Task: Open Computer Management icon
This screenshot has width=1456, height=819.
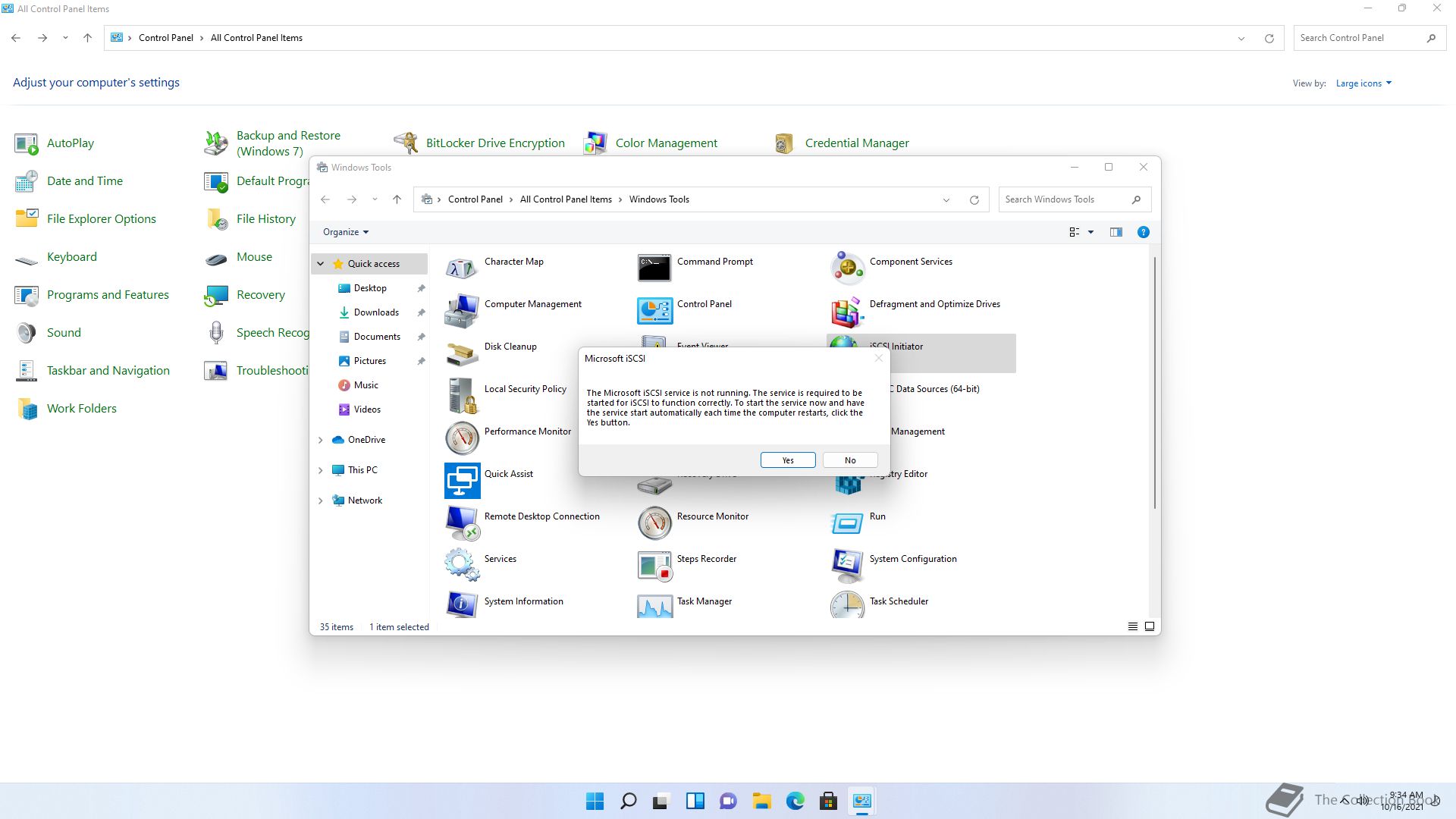Action: 461,310
